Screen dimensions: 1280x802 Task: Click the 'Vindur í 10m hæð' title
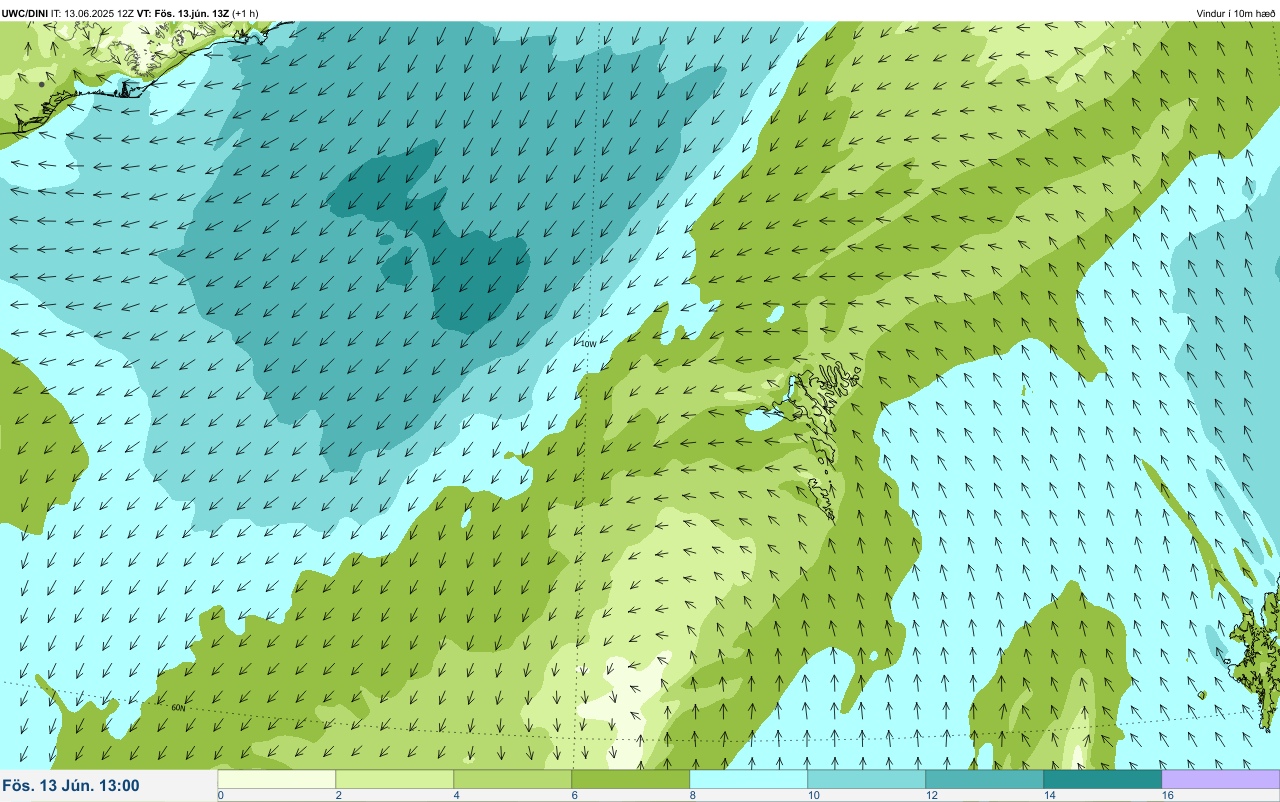(x=1236, y=13)
